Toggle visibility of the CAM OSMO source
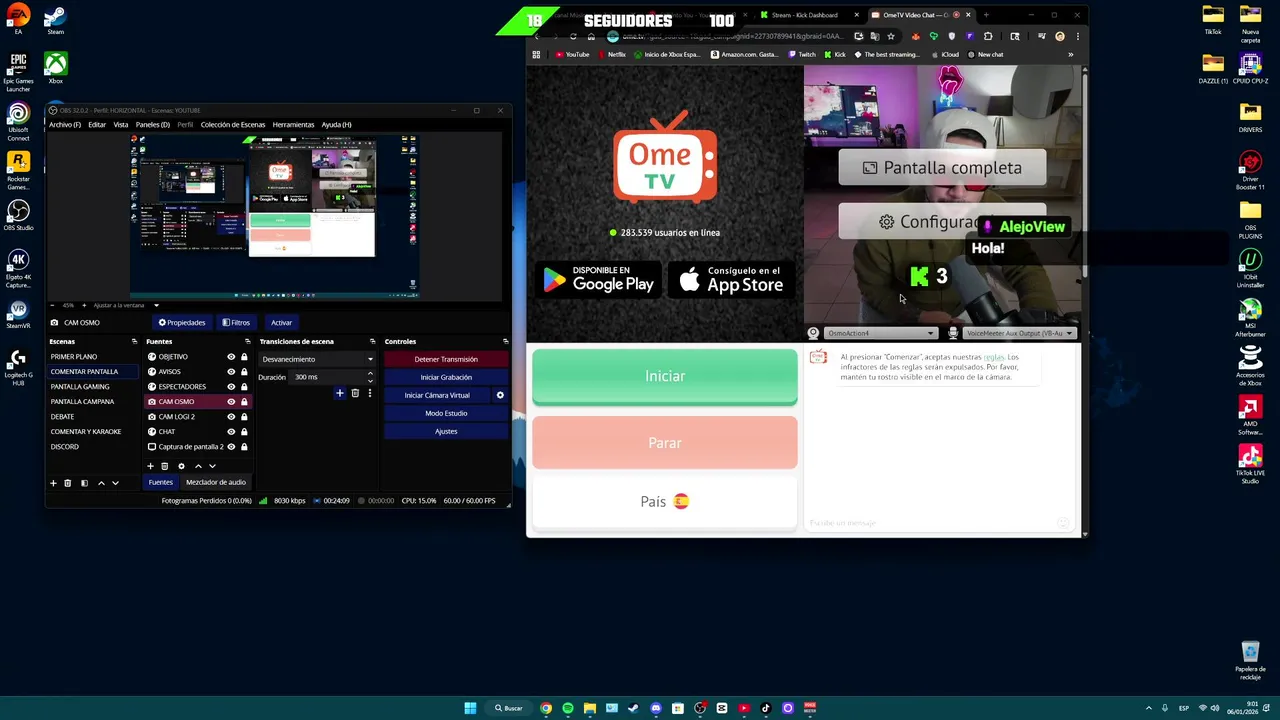Screen dimensions: 1280x720 pyautogui.click(x=231, y=402)
